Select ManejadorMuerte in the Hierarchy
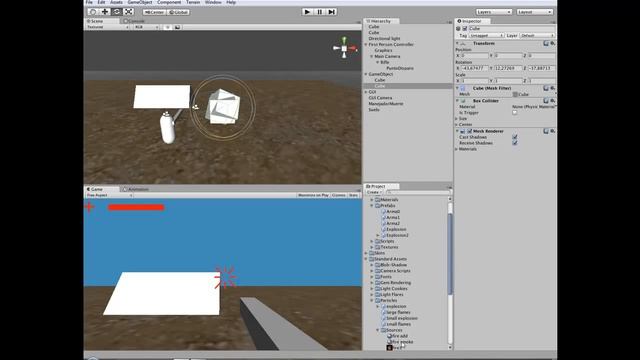This screenshot has width=640, height=360. click(x=386, y=104)
